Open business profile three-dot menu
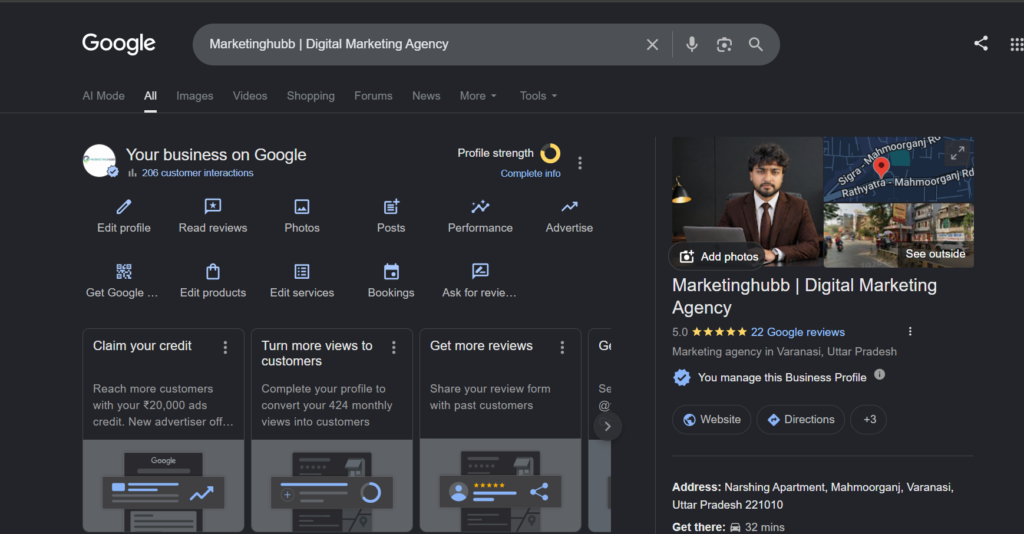The height and width of the screenshot is (534, 1024). click(x=580, y=163)
